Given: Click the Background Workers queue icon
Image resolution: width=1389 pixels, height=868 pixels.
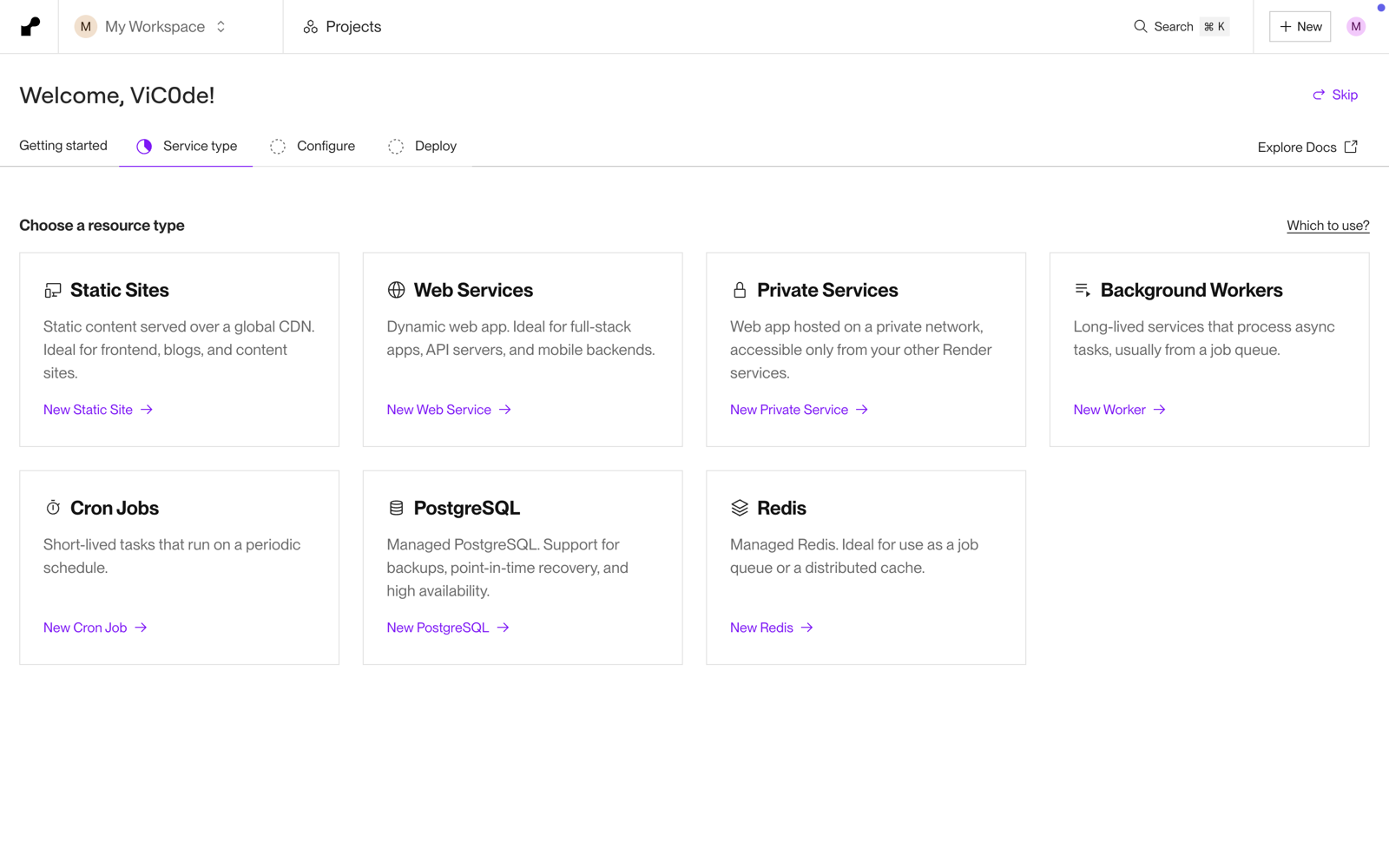Looking at the screenshot, I should point(1083,290).
